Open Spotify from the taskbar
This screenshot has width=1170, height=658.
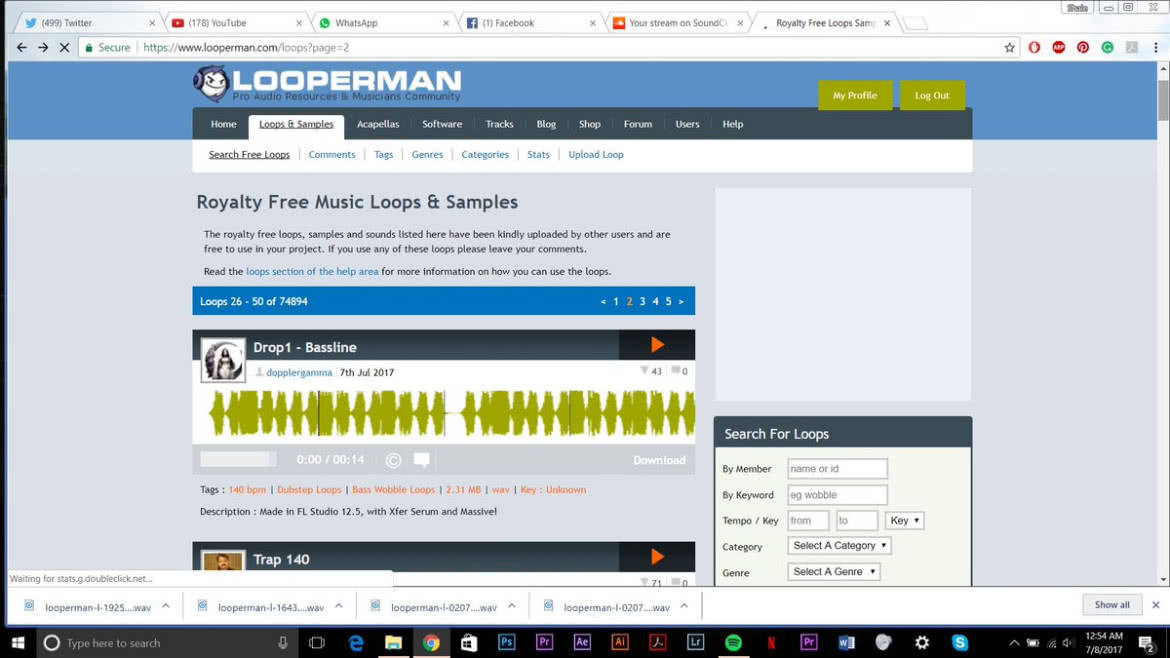733,642
